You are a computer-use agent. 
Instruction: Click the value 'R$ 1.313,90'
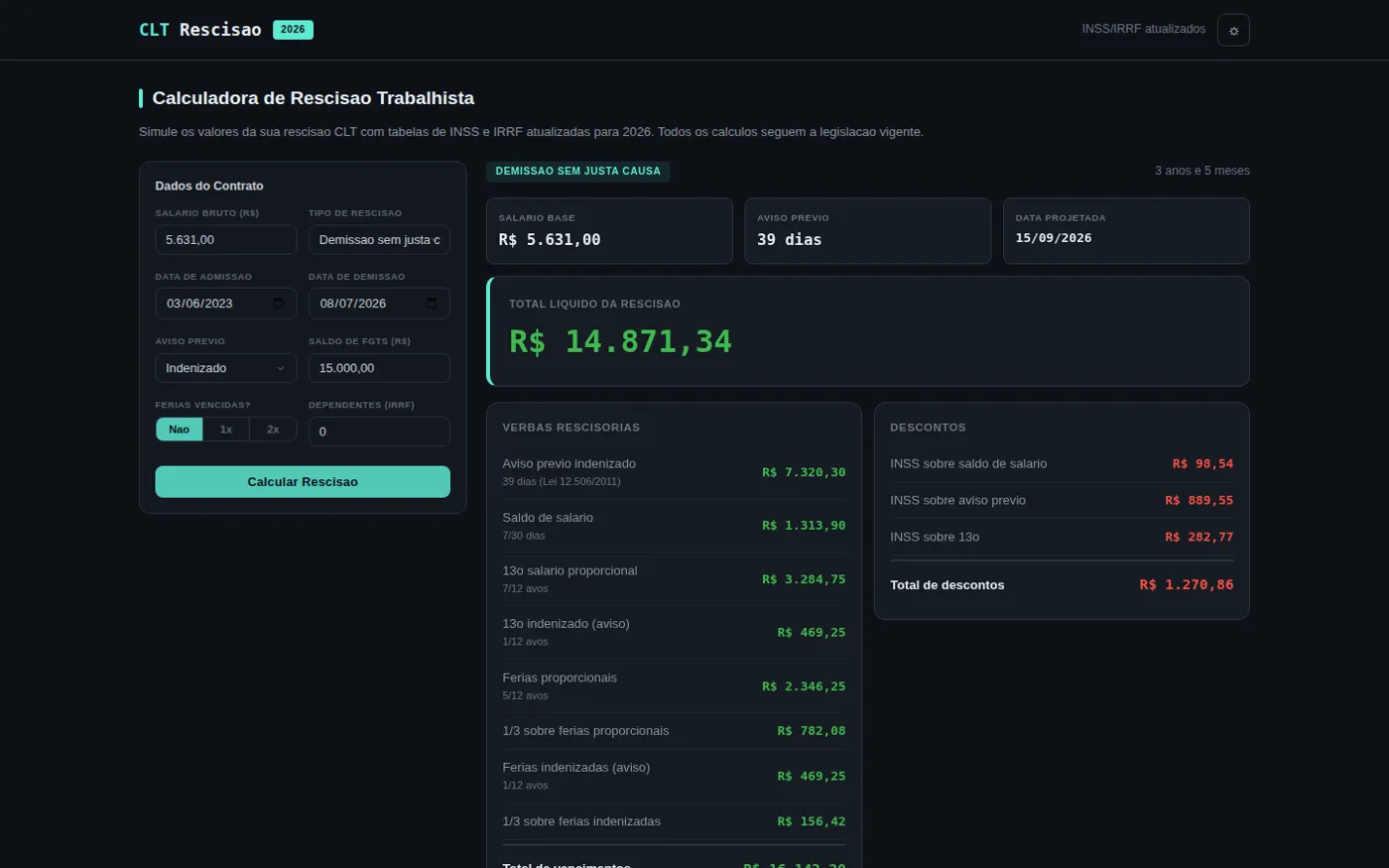point(804,526)
